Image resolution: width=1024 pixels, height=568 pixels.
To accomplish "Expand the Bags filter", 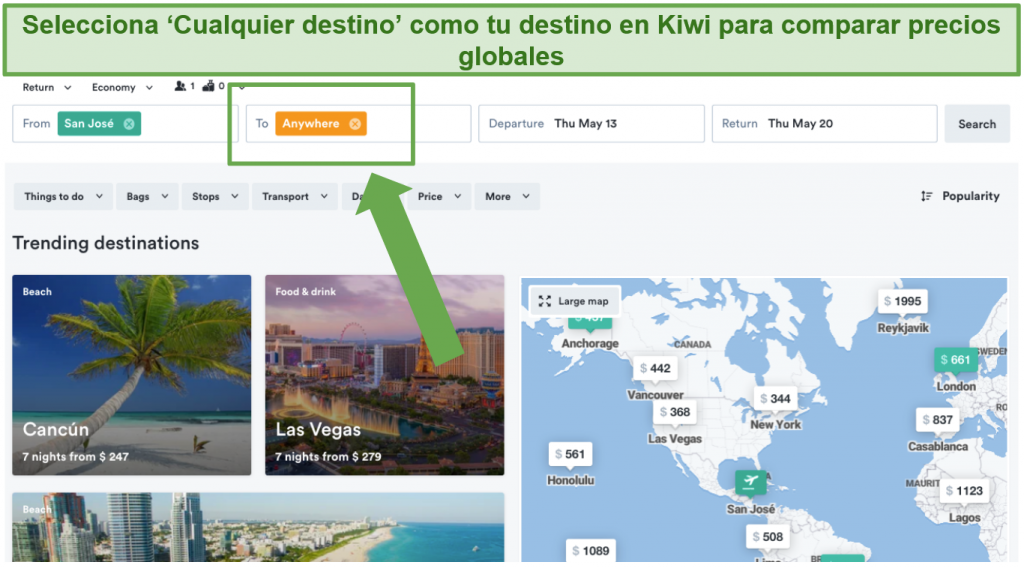I will [147, 197].
